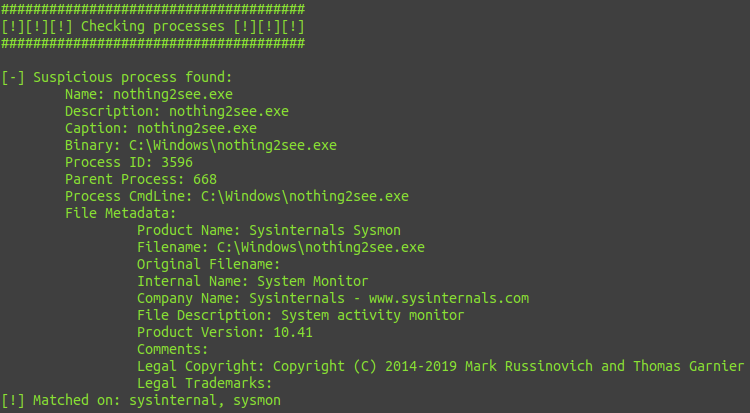Click Product Name 'Sysinternals Sysmon' text

tap(325, 230)
